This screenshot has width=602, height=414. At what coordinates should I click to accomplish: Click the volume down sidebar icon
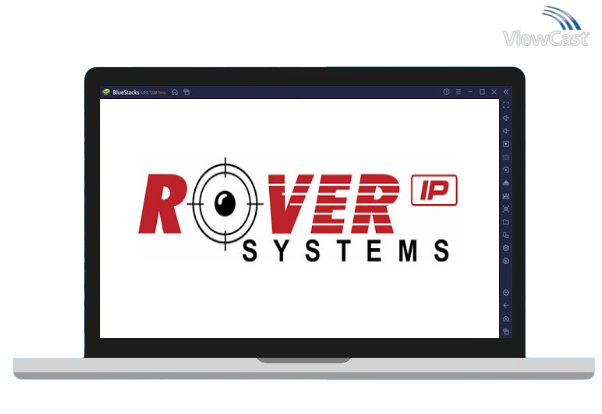pyautogui.click(x=506, y=131)
